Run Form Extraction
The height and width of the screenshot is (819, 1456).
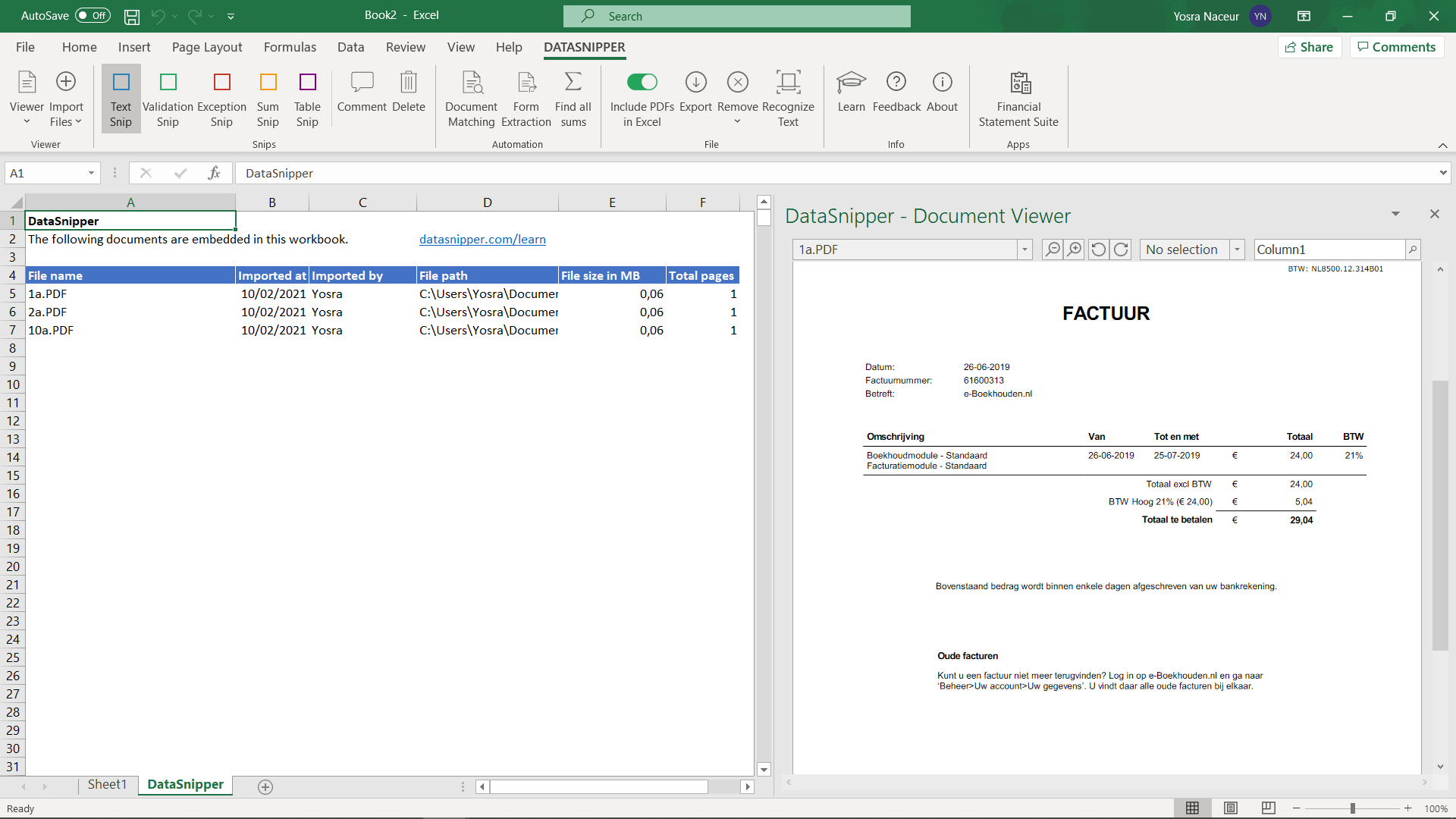pos(526,99)
